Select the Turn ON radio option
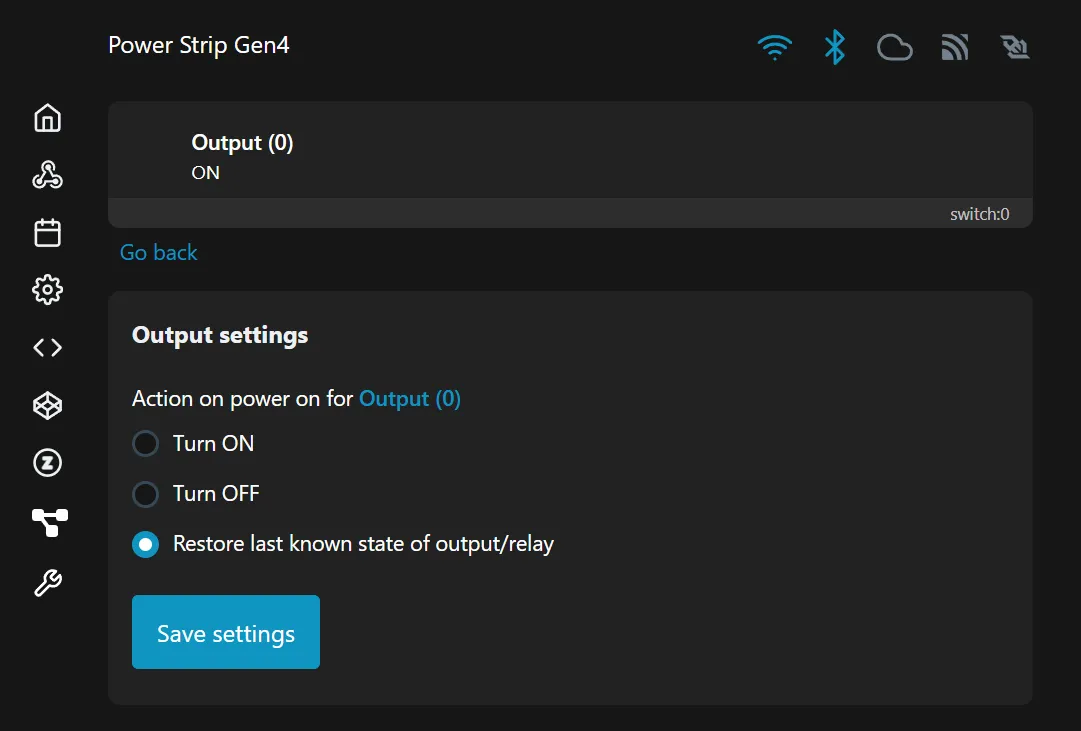Screen dimensions: 1081x731 pos(145,443)
